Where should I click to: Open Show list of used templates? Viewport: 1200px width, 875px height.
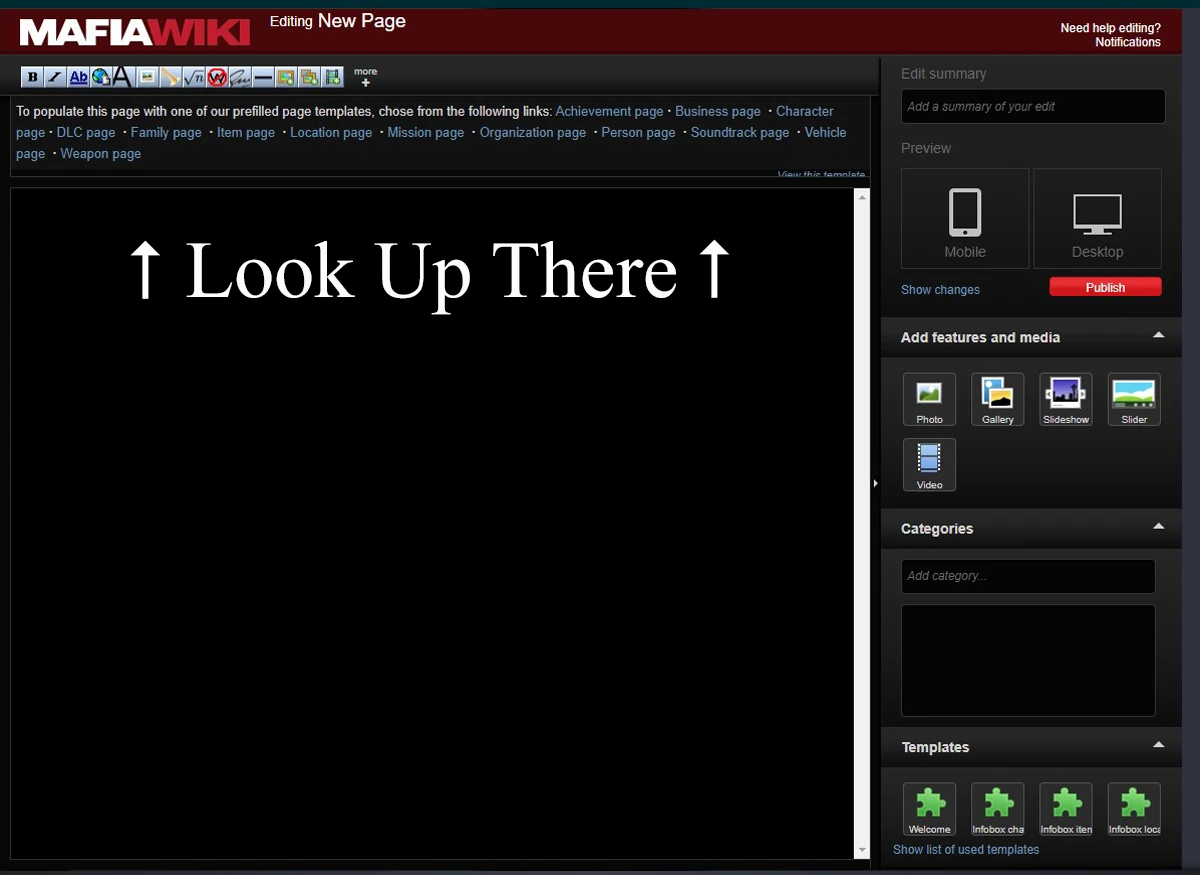click(x=966, y=849)
